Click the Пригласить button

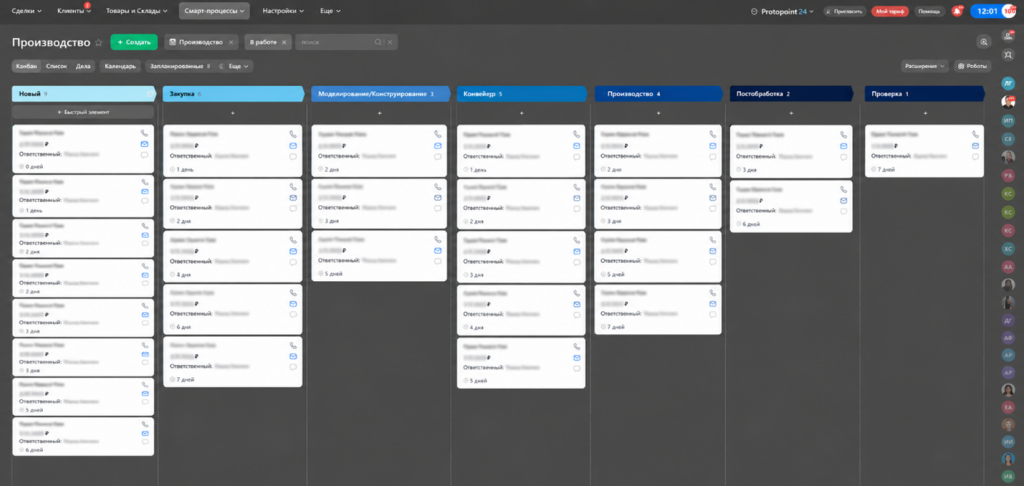(844, 11)
